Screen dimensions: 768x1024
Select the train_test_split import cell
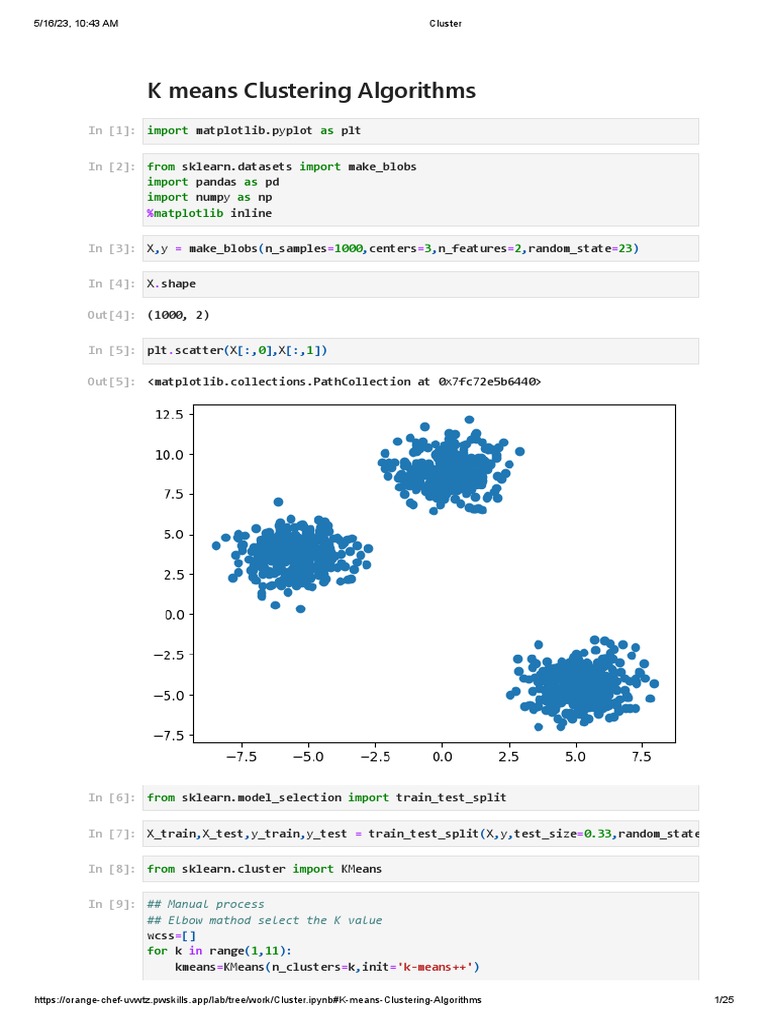click(x=421, y=797)
